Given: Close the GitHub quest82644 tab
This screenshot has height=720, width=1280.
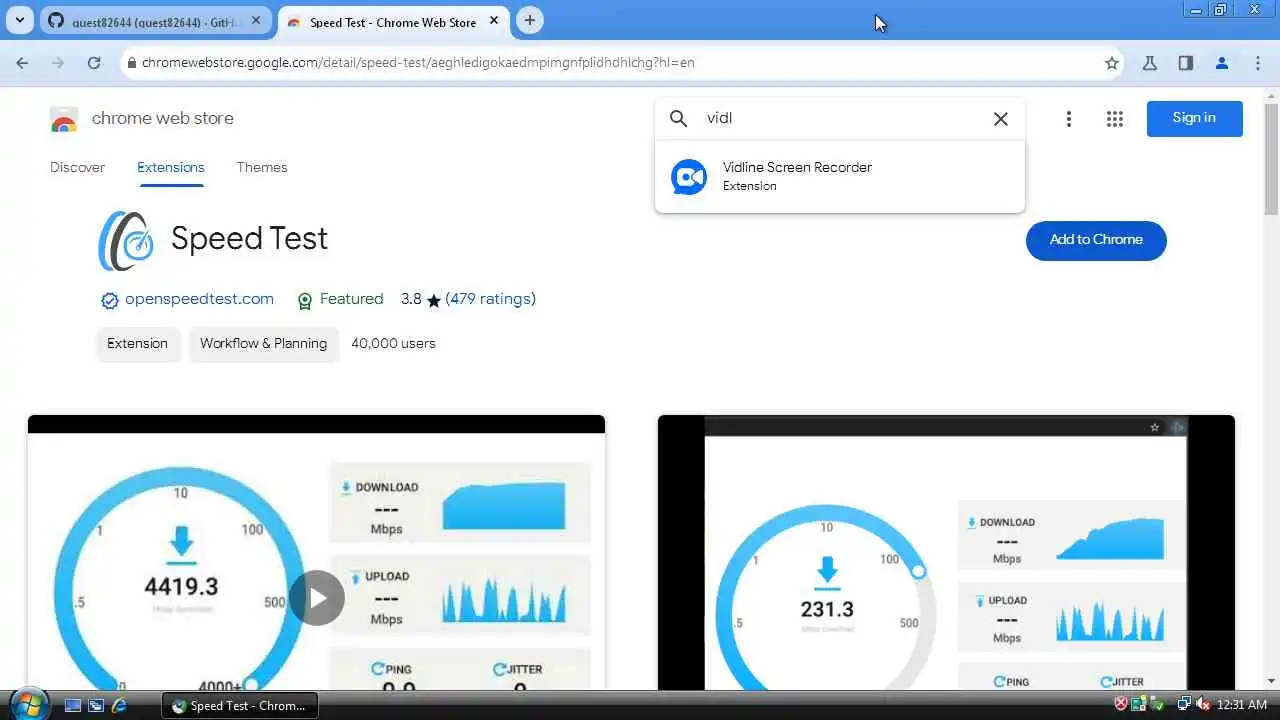Looking at the screenshot, I should pos(257,20).
